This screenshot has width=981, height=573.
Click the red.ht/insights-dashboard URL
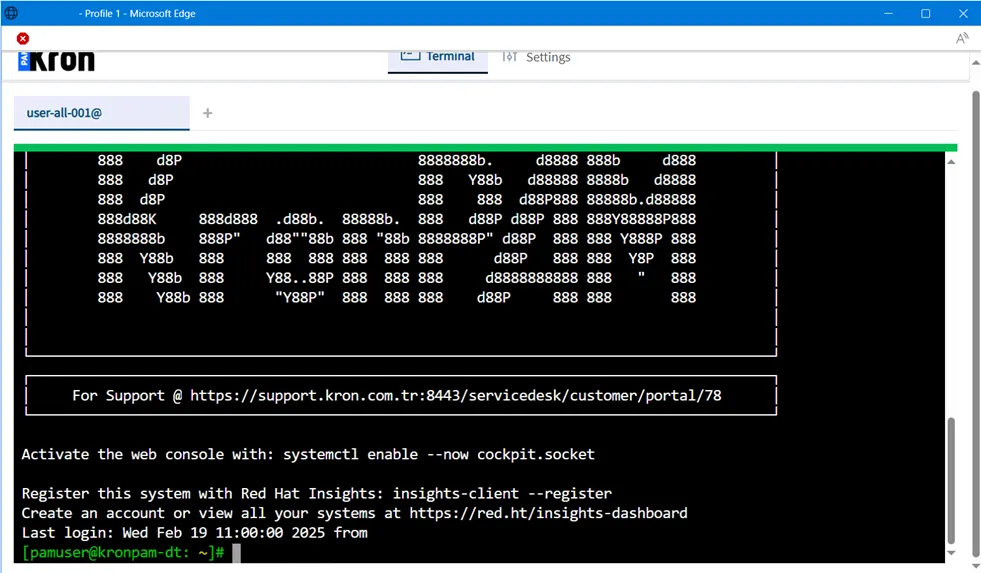tap(549, 513)
